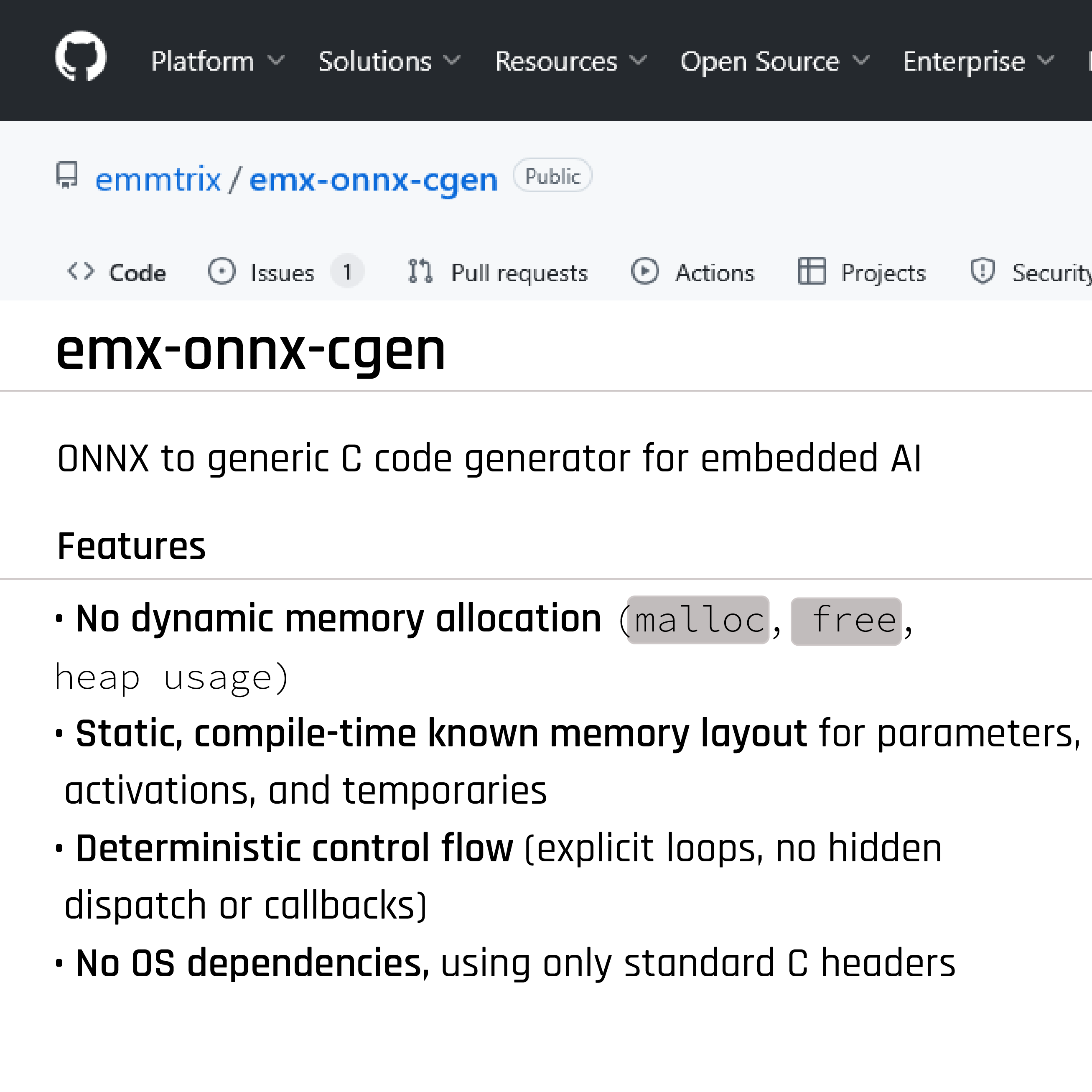Click the Pull requests branch icon
This screenshot has height=1092, width=1092.
point(419,271)
